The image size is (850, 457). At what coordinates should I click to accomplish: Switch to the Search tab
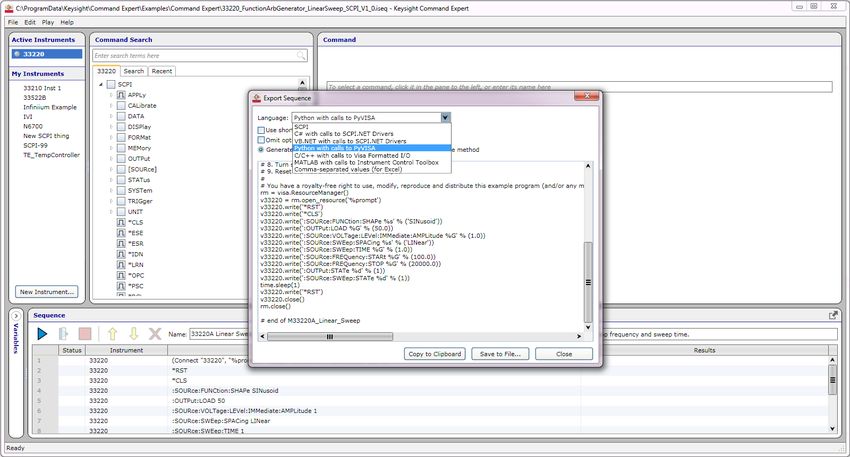tap(133, 71)
